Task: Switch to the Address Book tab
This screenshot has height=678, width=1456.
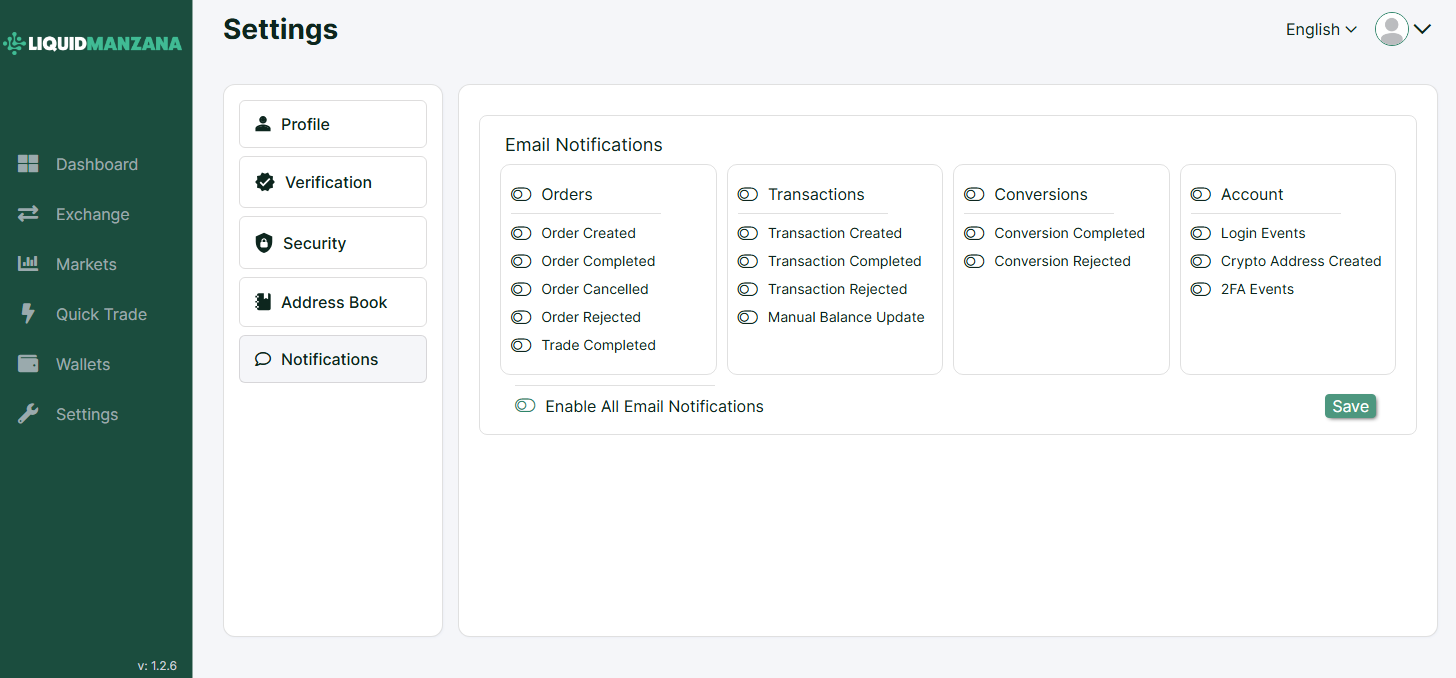Action: coord(332,302)
